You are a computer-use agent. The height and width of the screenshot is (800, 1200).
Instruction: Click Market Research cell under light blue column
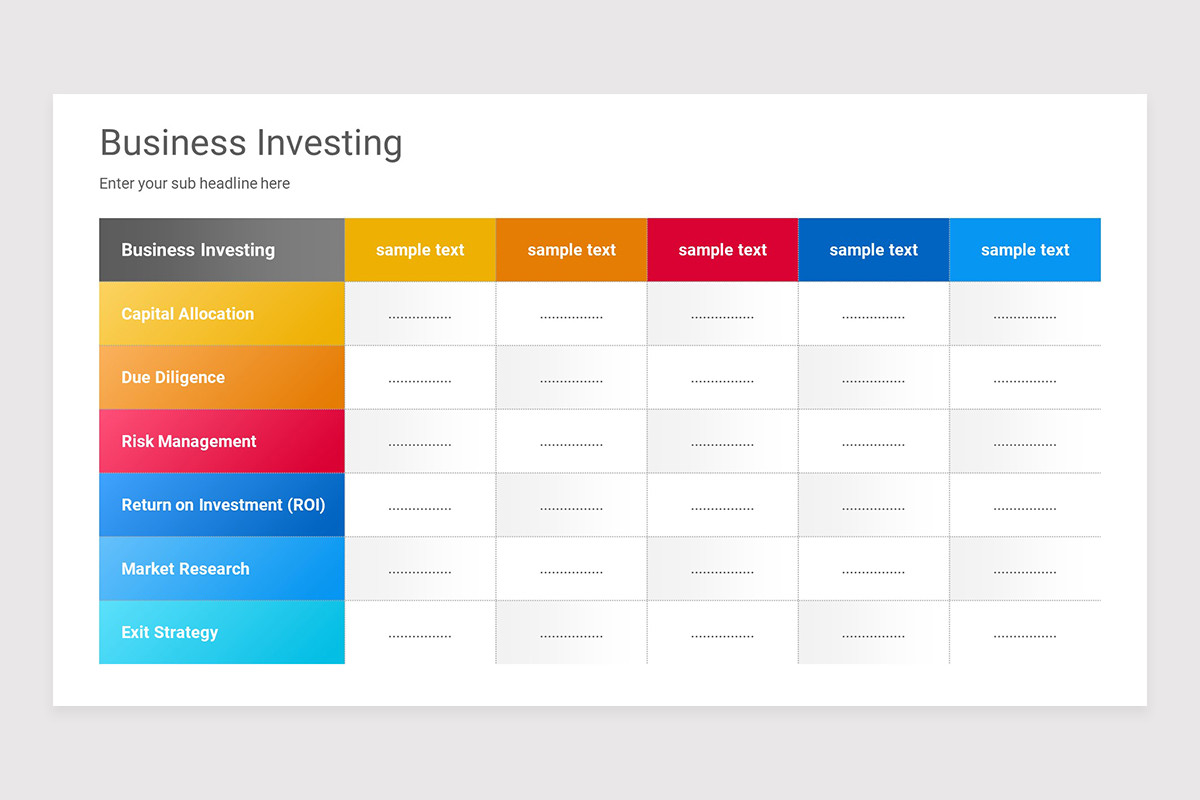coord(1025,569)
